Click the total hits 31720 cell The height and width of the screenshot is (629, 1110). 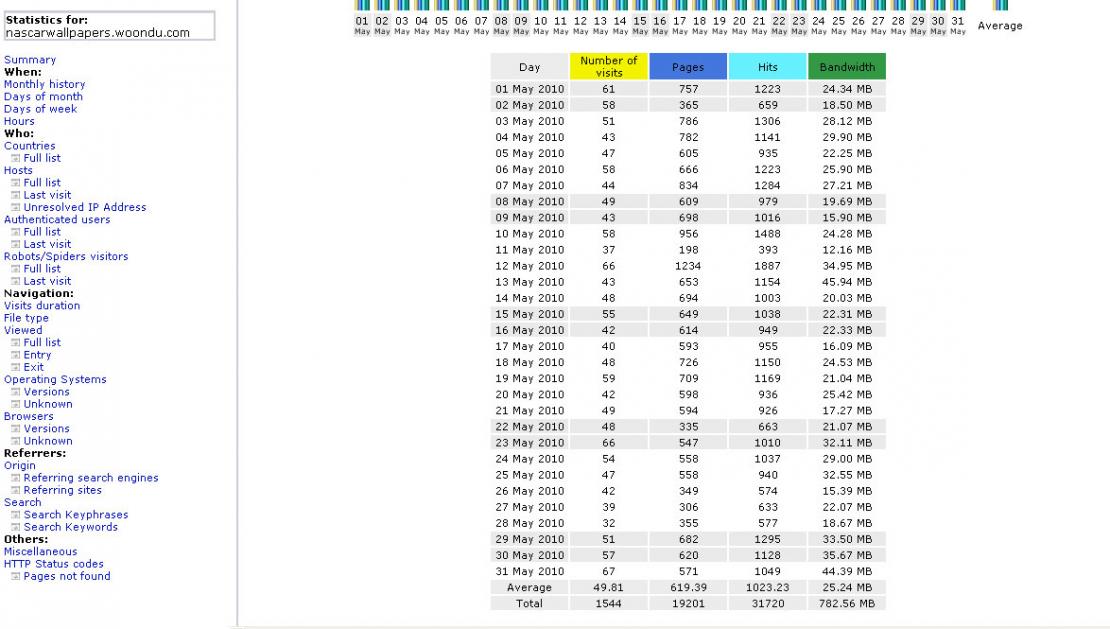pyautogui.click(x=767, y=604)
